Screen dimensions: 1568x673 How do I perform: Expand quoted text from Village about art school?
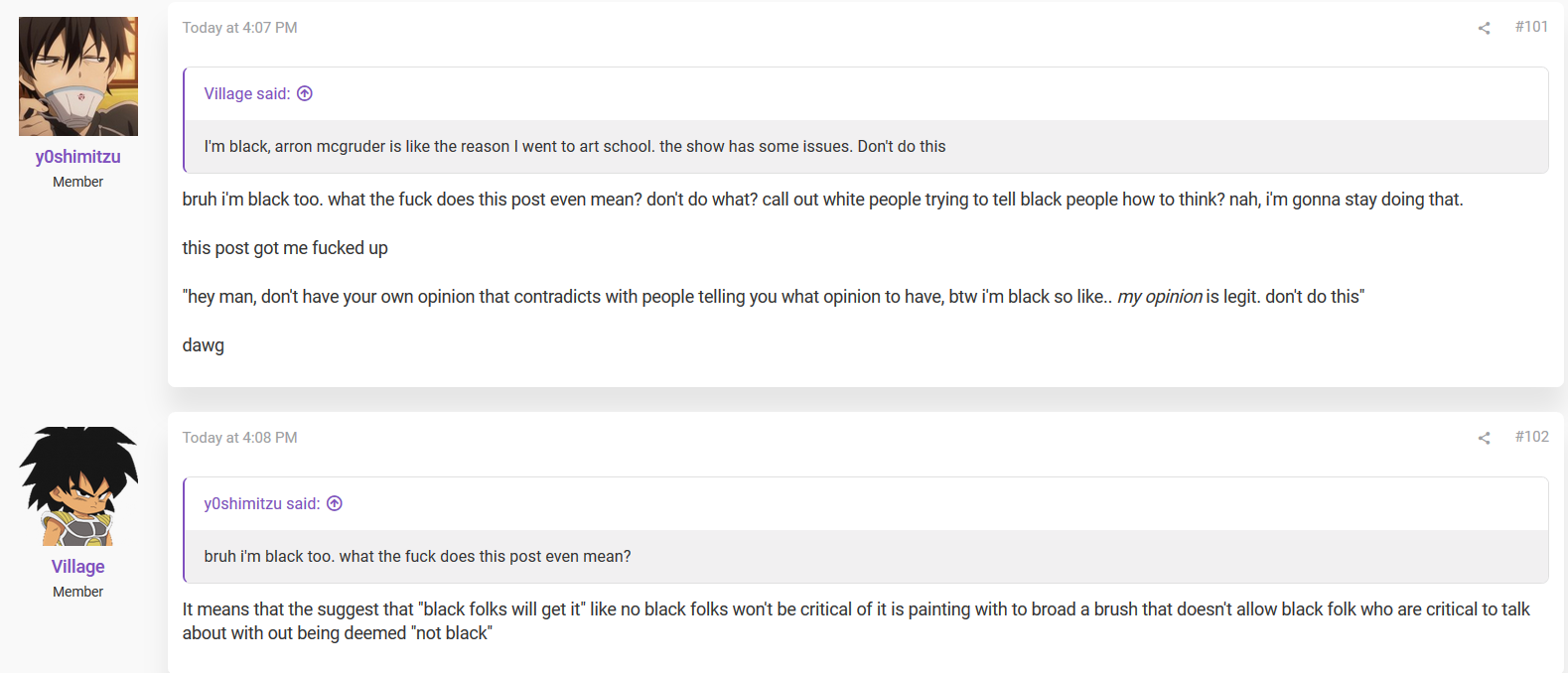[x=866, y=147]
